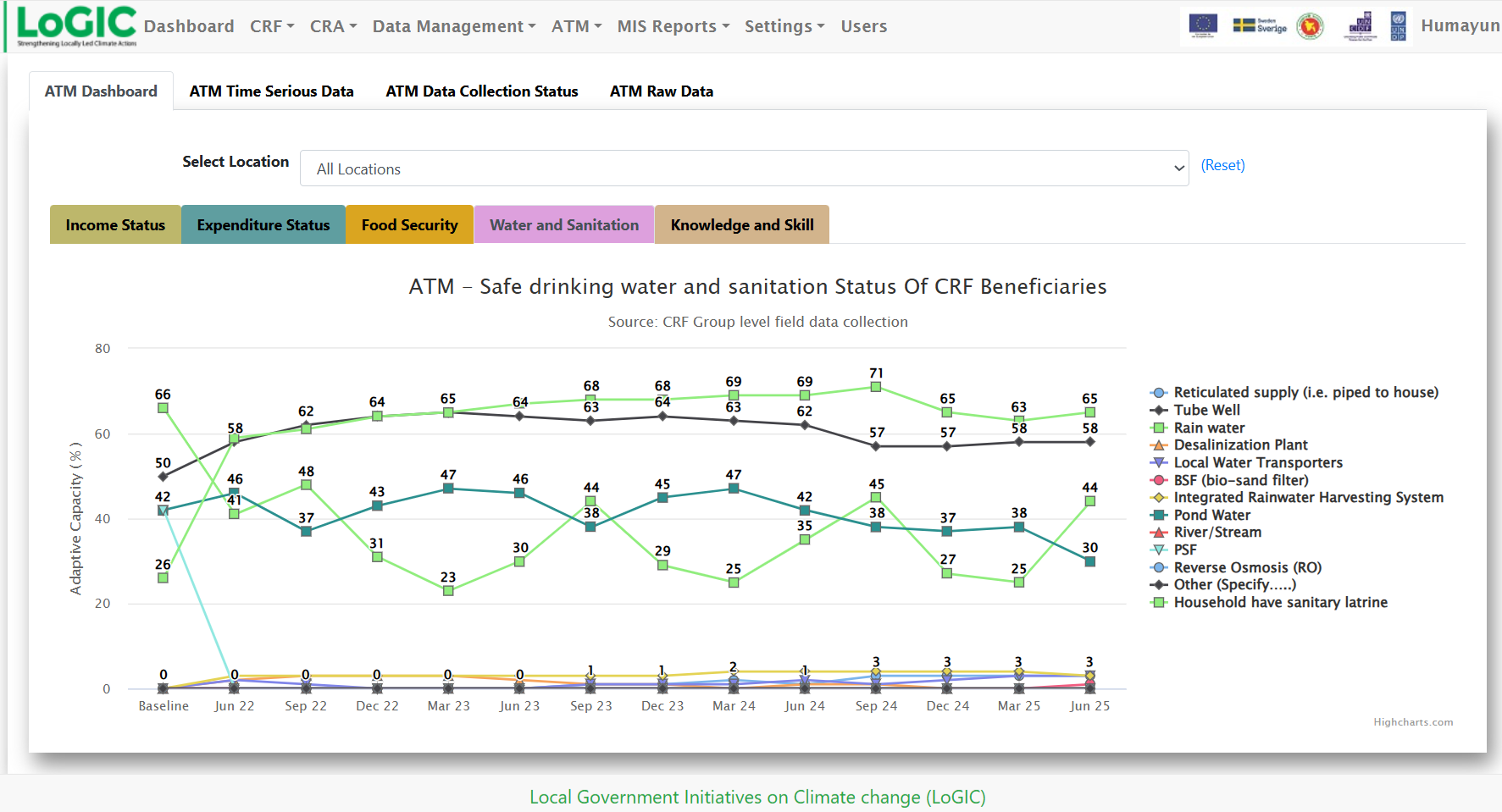Click the River/Stream red triangle legend marker

tap(1158, 533)
